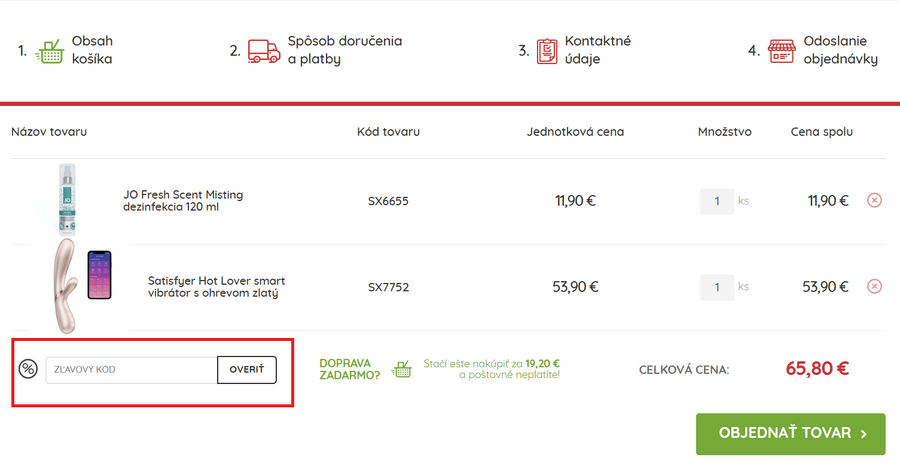This screenshot has height=475, width=900.
Task: Click the green free-shipping basket icon
Action: click(x=402, y=370)
